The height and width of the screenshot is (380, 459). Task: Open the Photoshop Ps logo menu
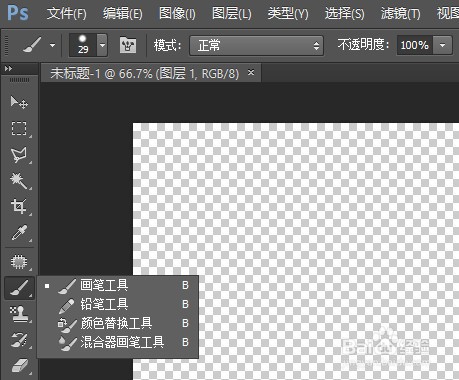[x=18, y=13]
